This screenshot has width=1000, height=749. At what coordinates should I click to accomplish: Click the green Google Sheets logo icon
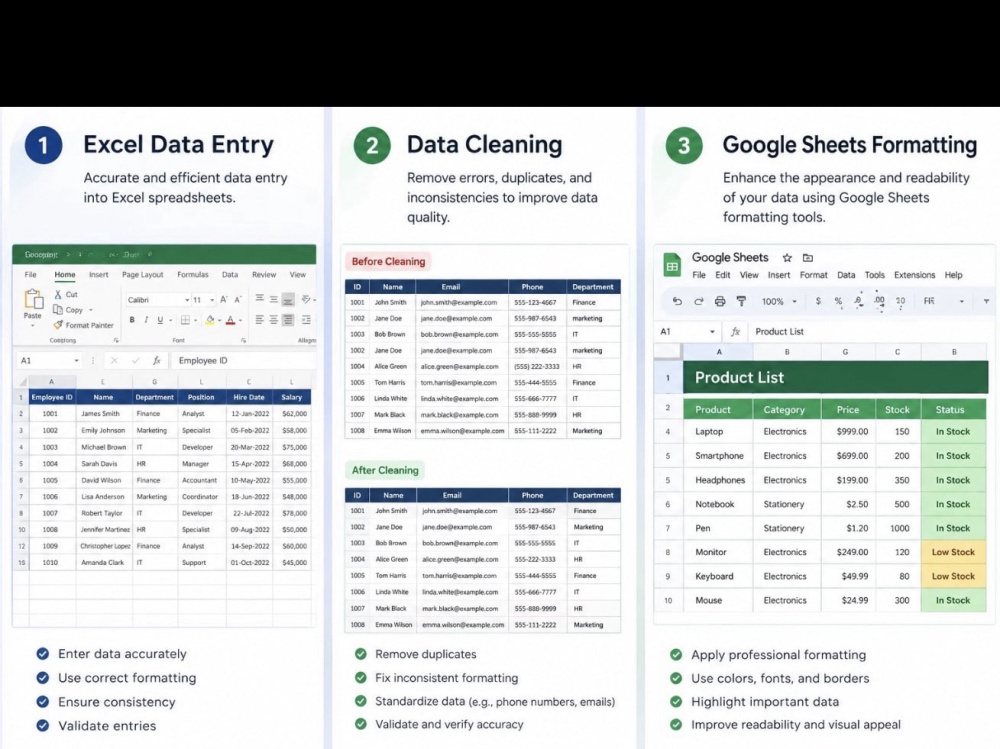point(672,265)
